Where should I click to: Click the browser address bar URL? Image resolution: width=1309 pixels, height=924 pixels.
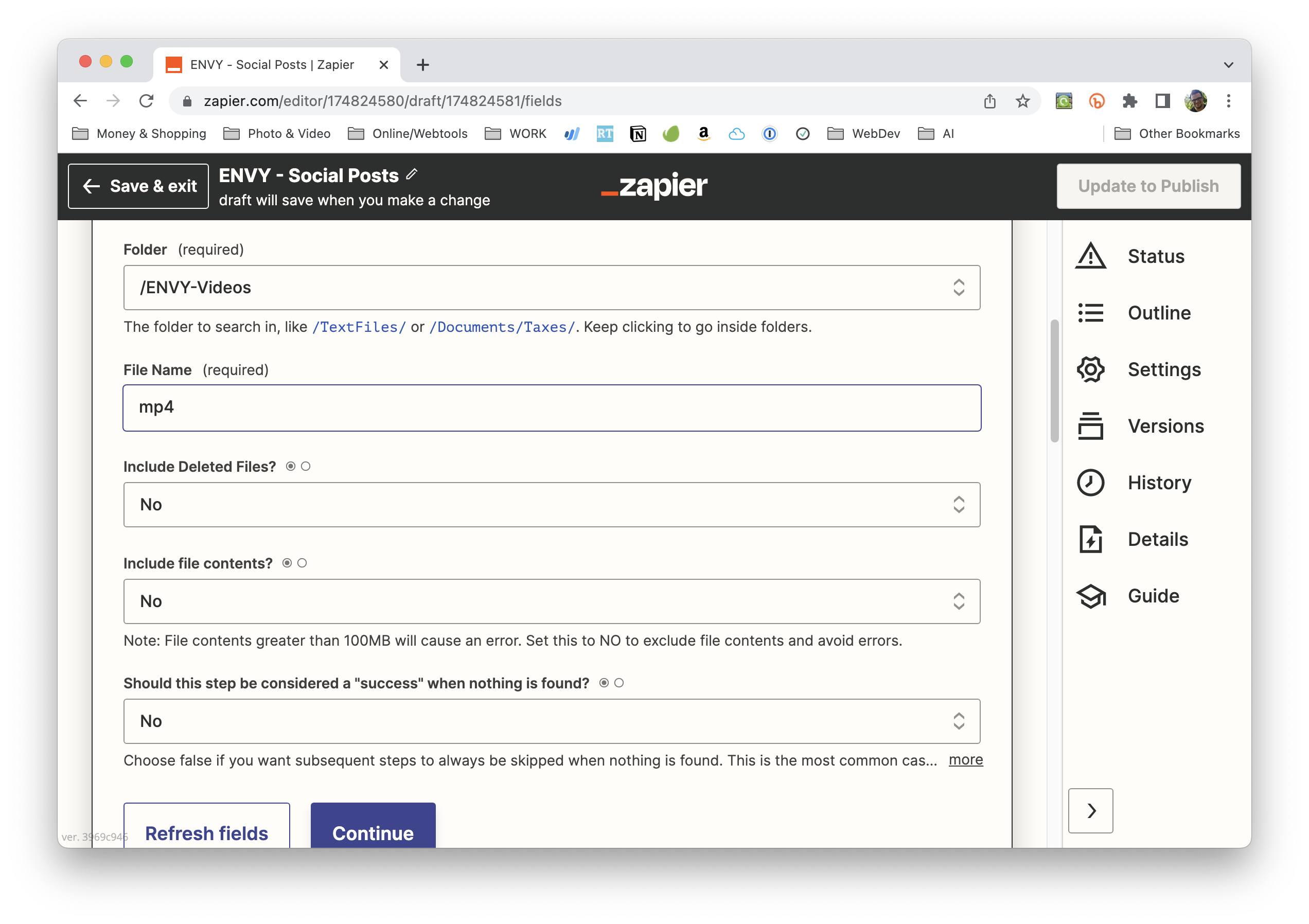tap(382, 101)
